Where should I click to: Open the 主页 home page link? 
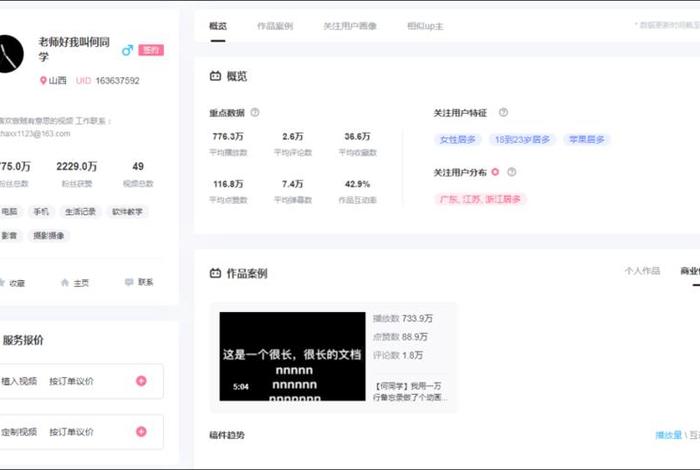75,283
